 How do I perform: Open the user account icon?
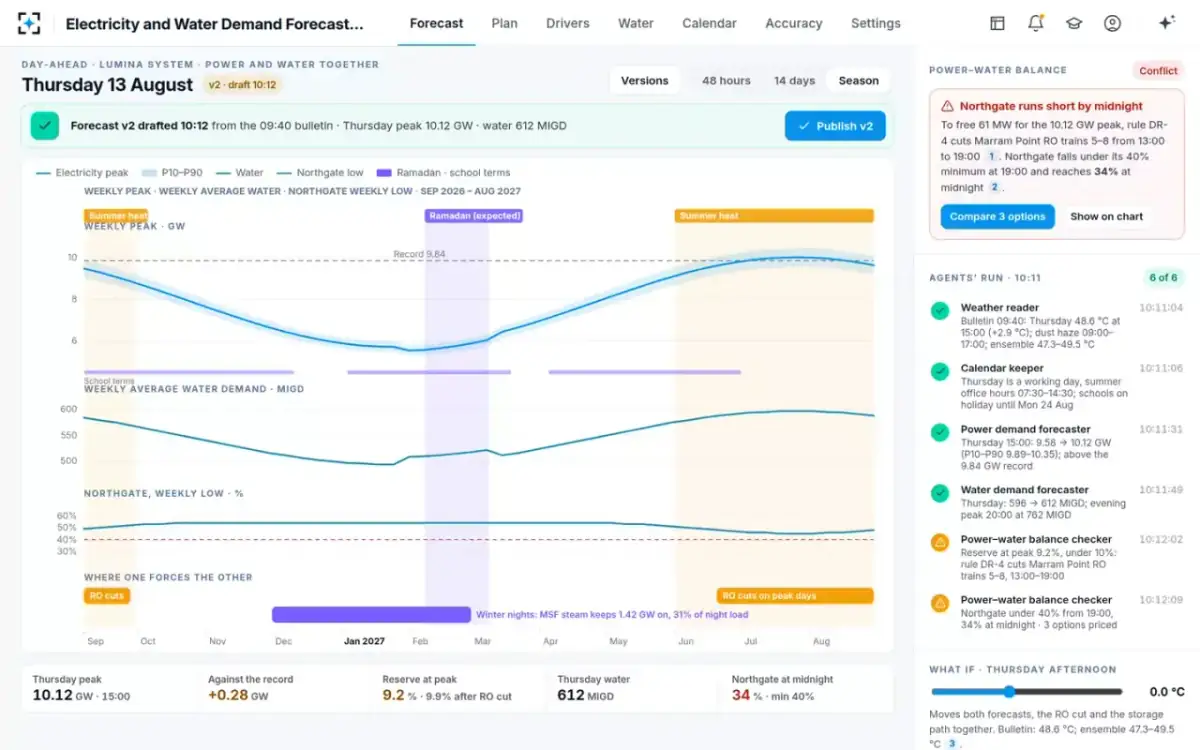1112,23
